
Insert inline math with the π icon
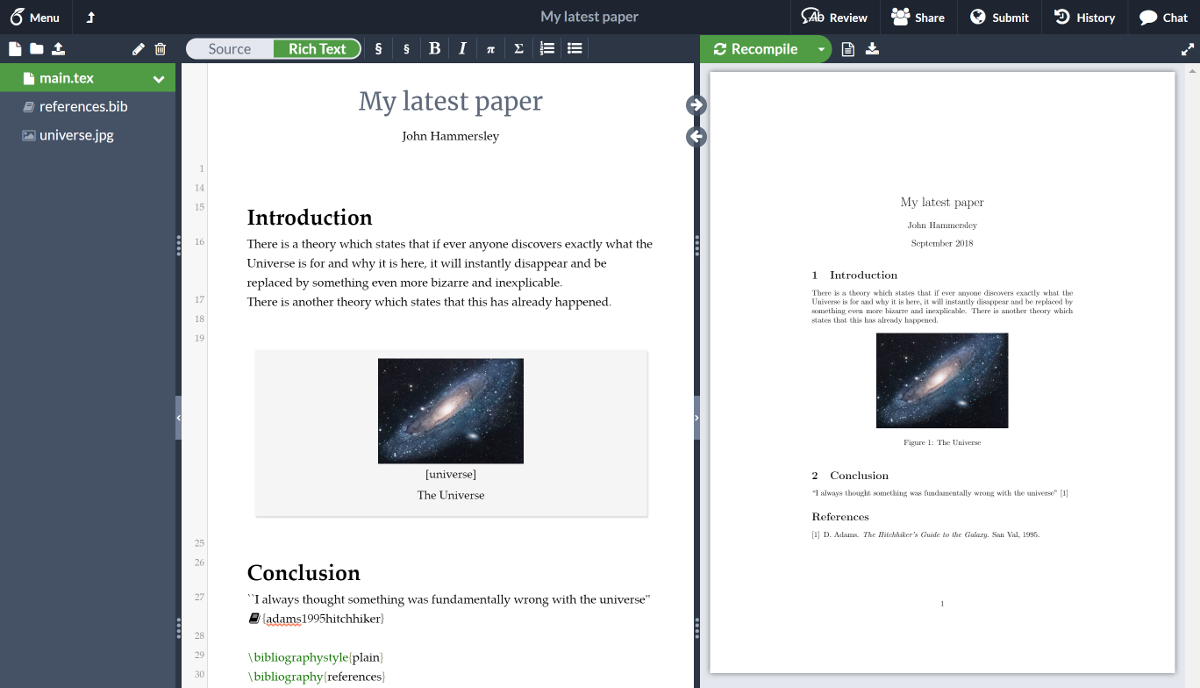pyautogui.click(x=491, y=48)
